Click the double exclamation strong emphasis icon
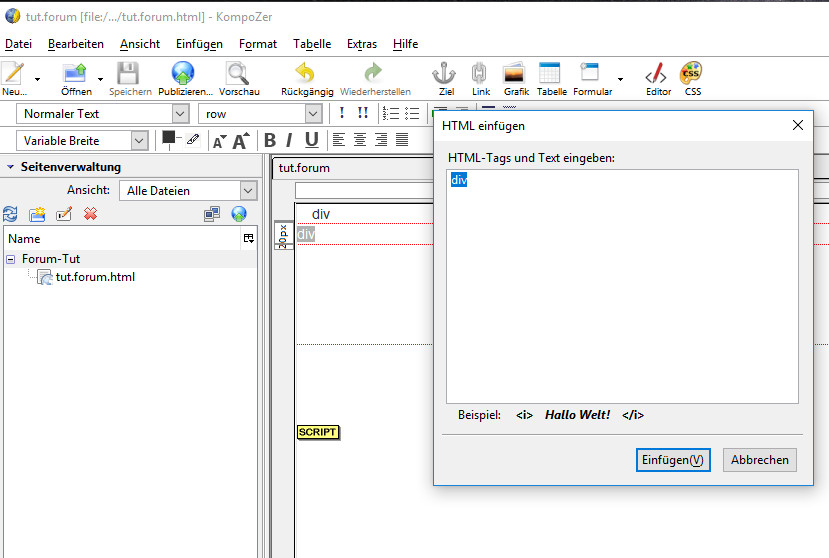Viewport: 829px width, 558px height. pos(363,113)
